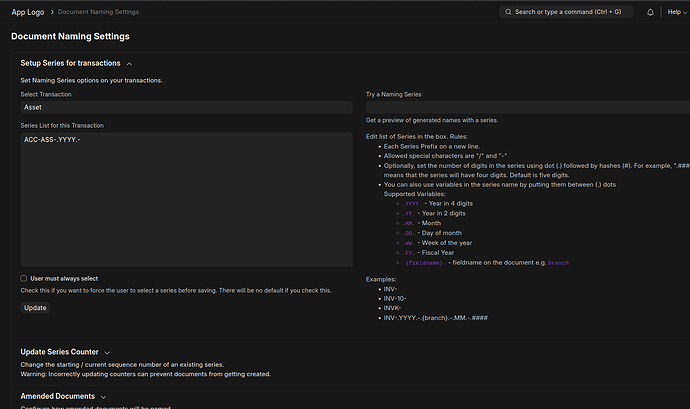
Task: Click the Each Series Prefix on a new line rule
Action: [432, 147]
